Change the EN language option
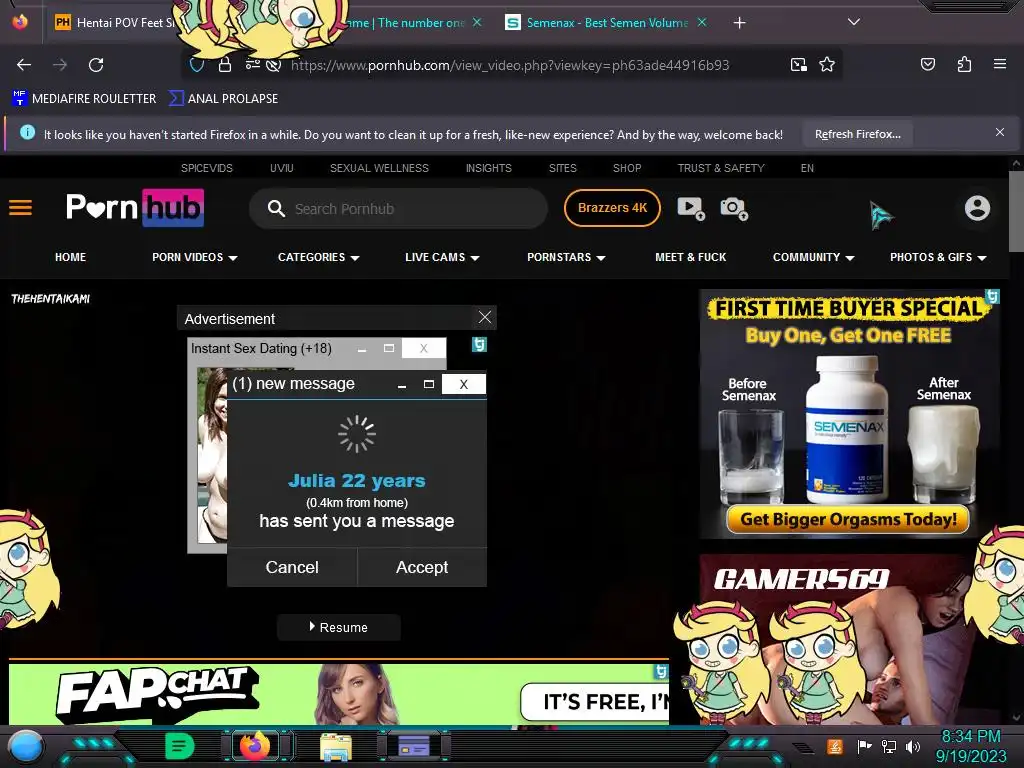1024x768 pixels. click(807, 168)
